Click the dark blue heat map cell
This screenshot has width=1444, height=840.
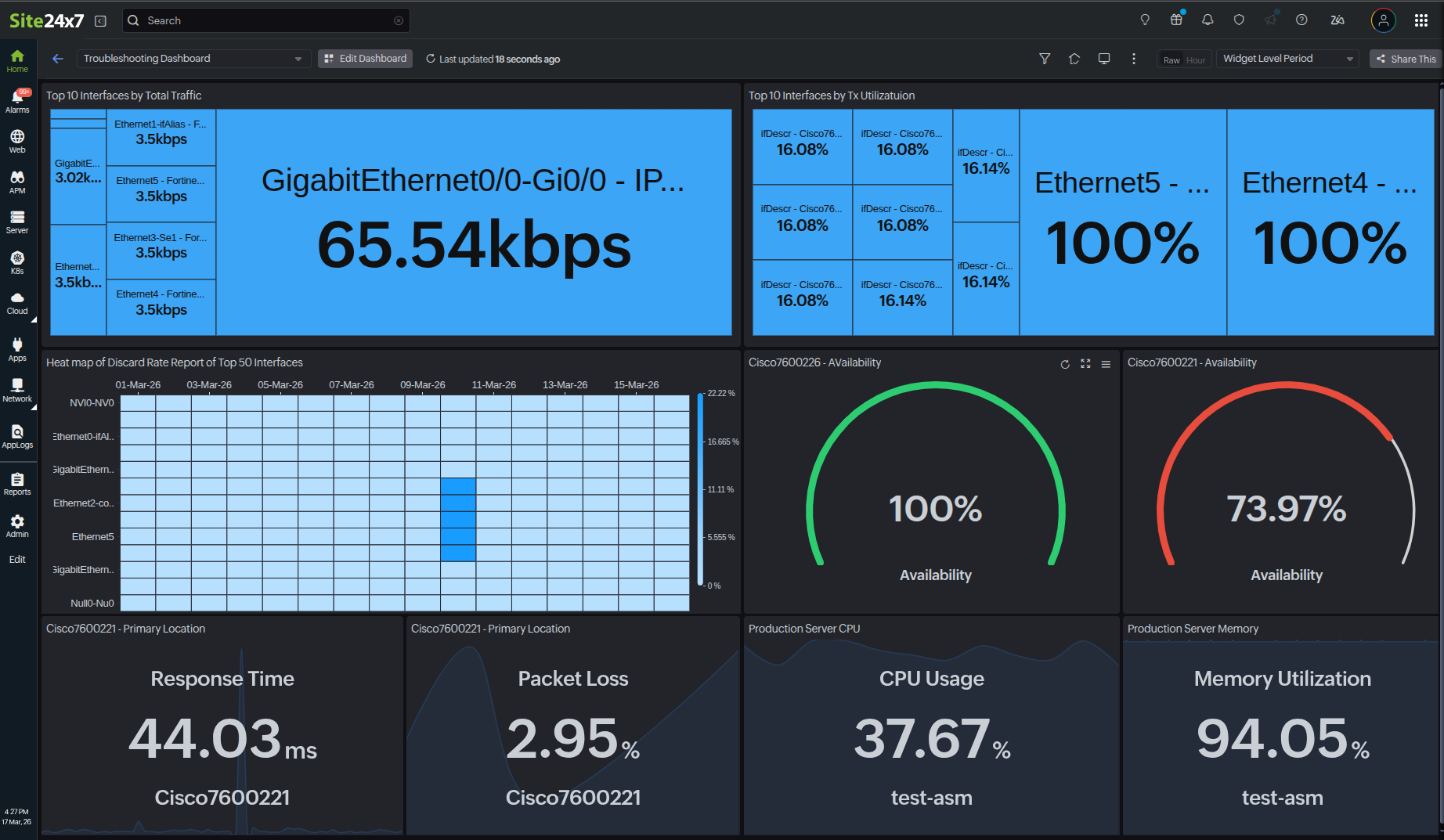[458, 519]
